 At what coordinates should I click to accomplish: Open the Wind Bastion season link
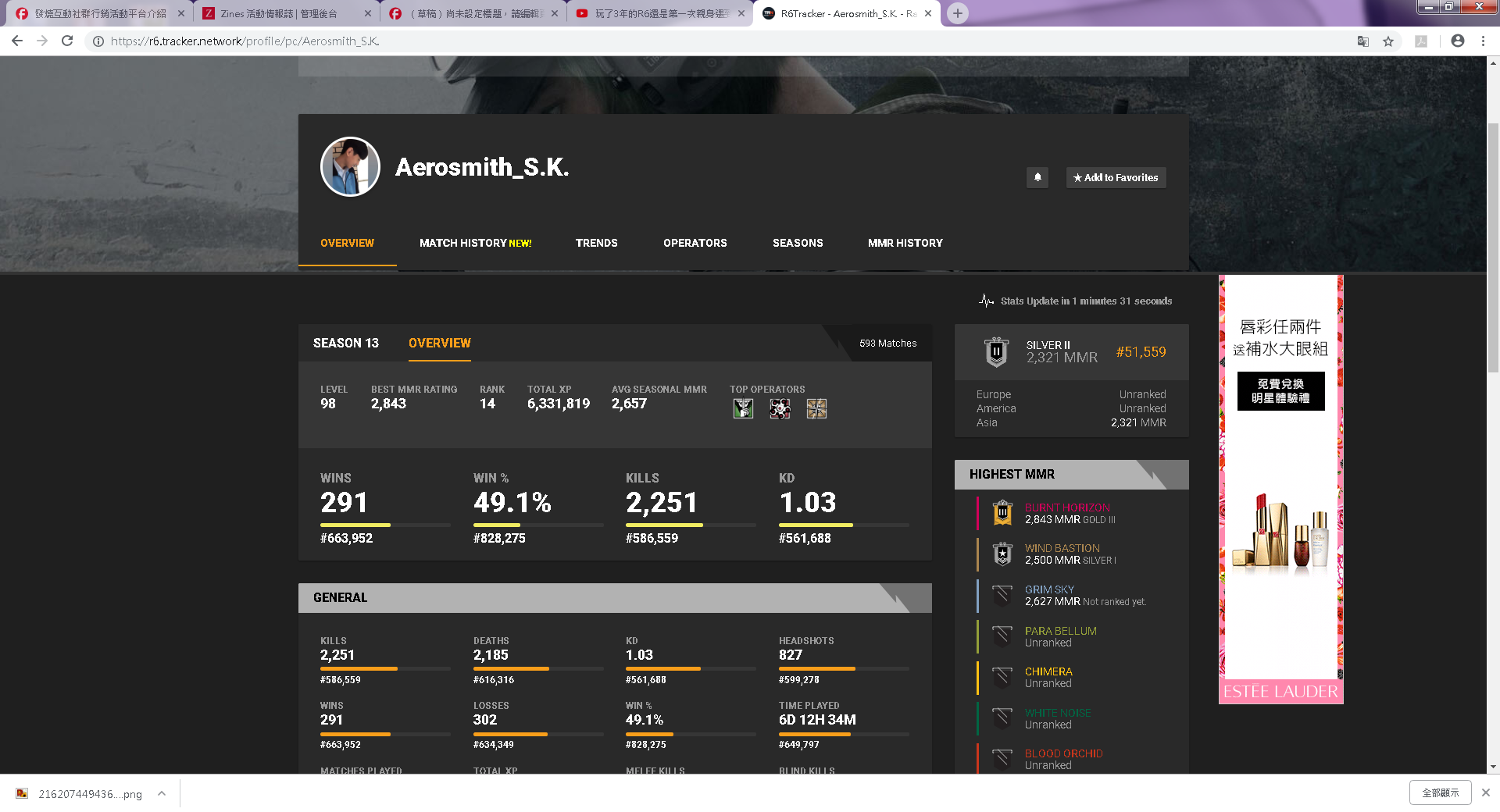click(x=1062, y=548)
